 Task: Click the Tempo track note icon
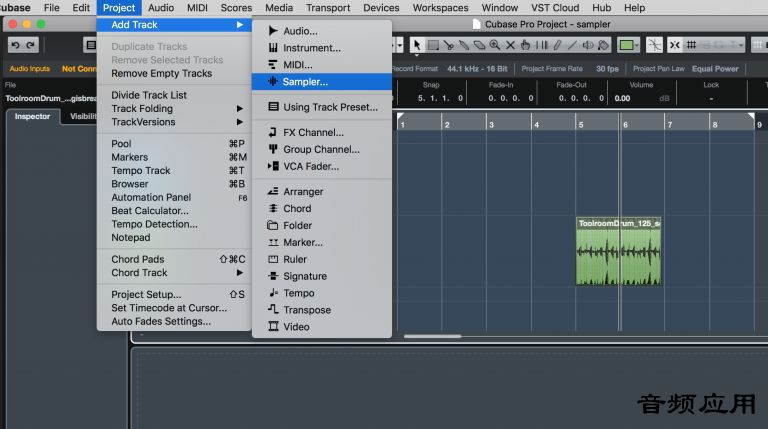click(x=273, y=293)
